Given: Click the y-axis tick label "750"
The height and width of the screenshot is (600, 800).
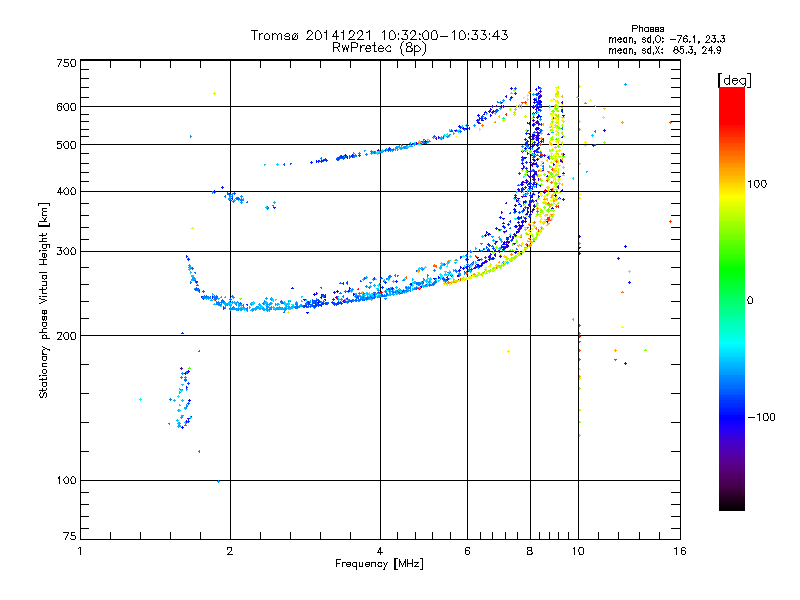Looking at the screenshot, I should click(66, 63).
